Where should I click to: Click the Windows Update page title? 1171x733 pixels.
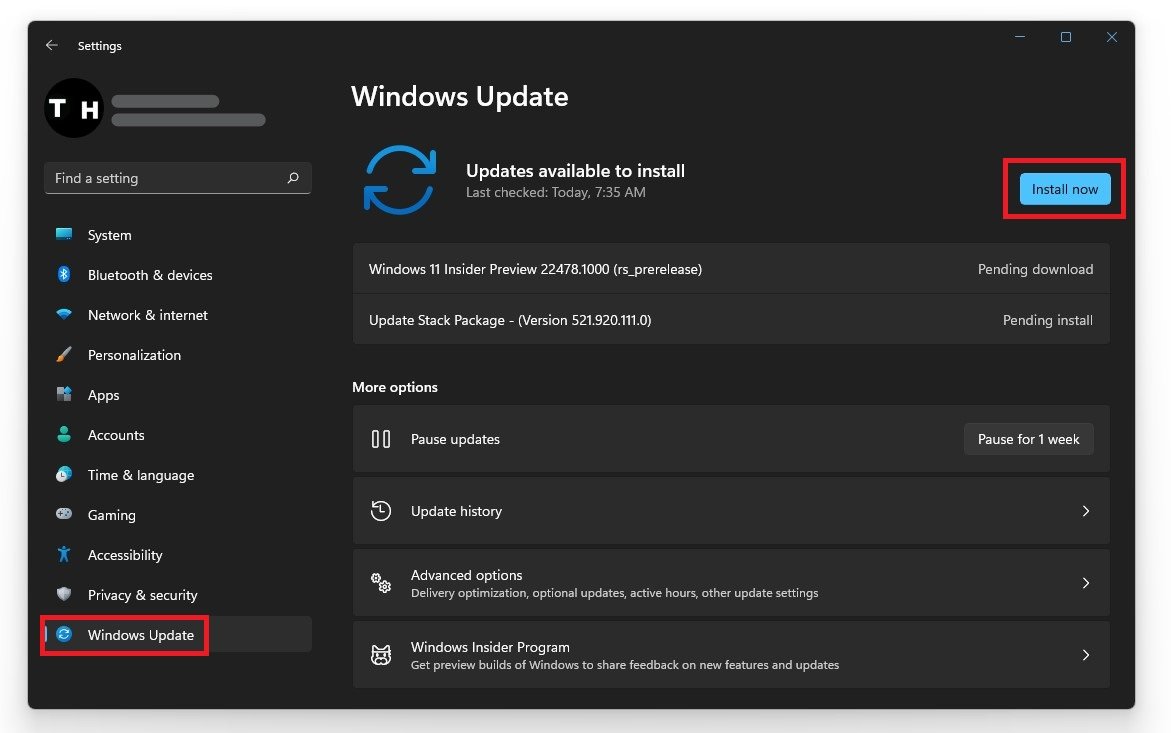[x=460, y=96]
